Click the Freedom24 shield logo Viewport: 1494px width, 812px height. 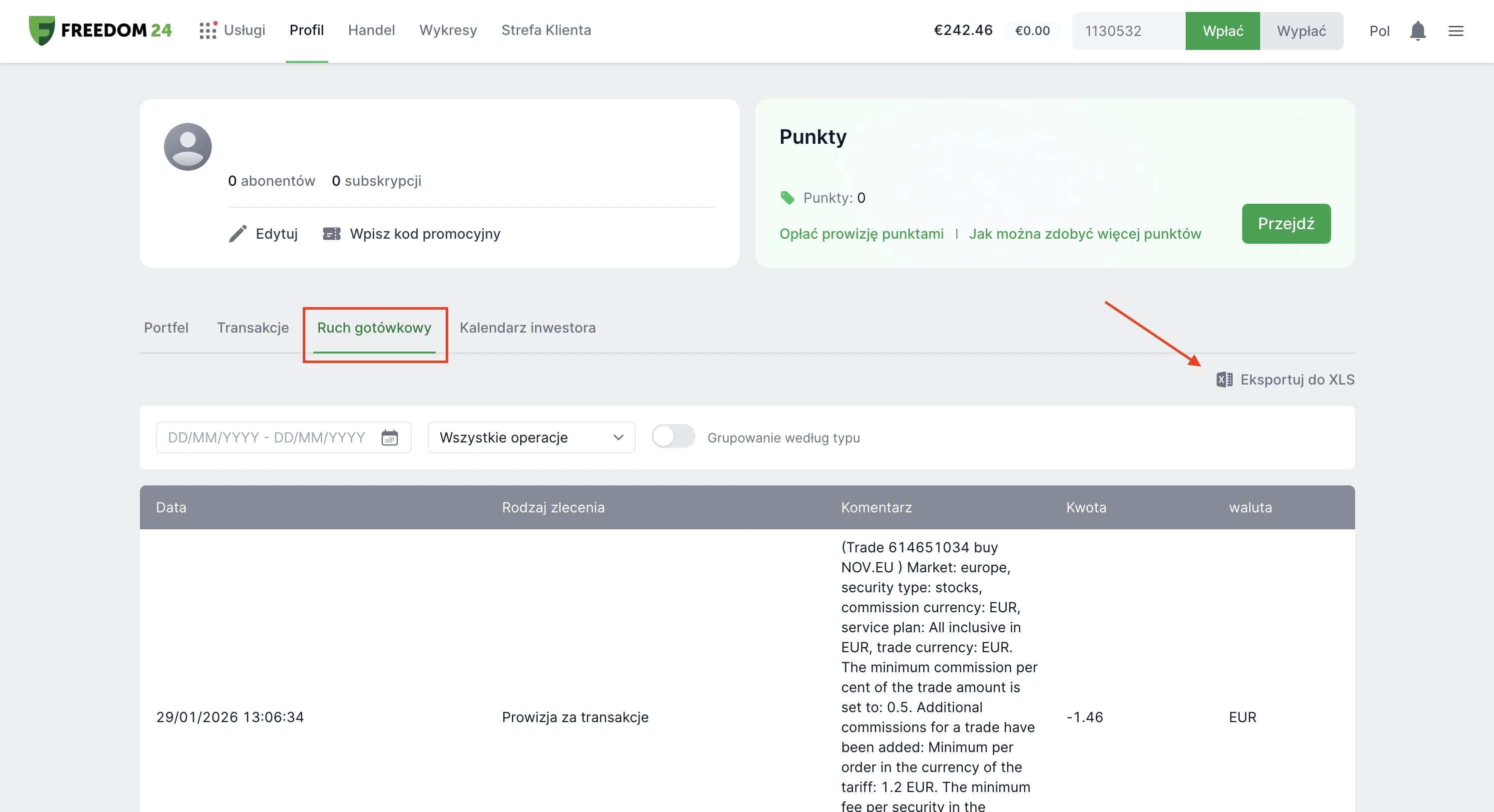tap(42, 30)
